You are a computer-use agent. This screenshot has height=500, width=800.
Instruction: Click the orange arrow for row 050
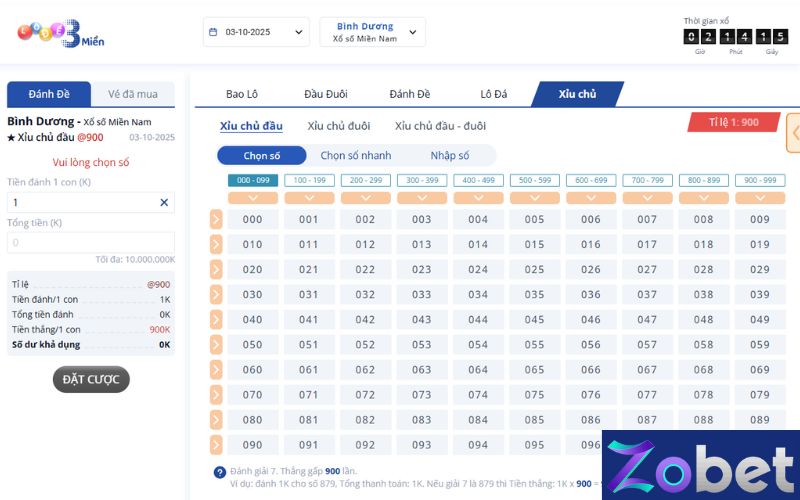point(216,345)
